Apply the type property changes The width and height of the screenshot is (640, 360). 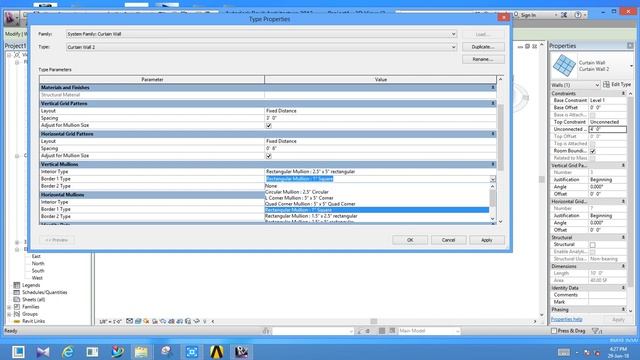[x=487, y=240]
